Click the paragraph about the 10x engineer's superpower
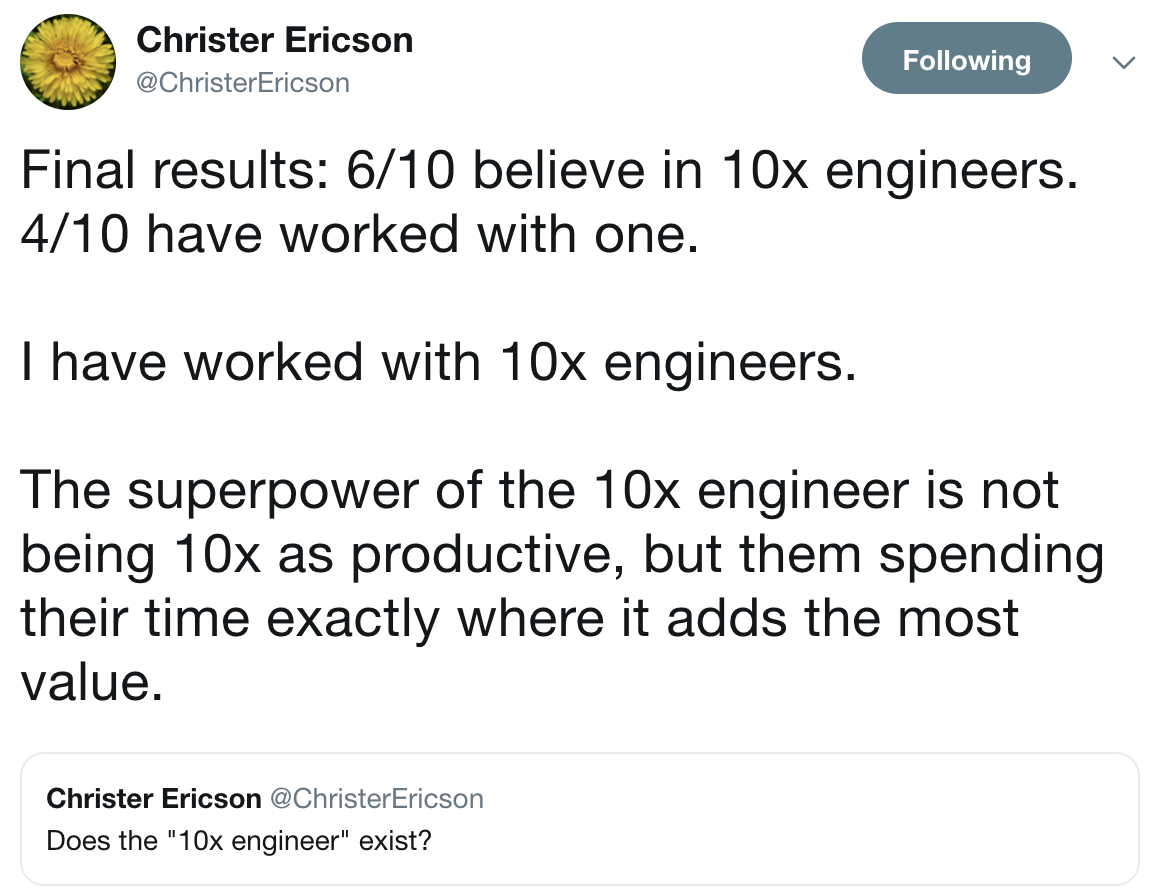Image resolution: width=1164 pixels, height=896 pixels. (x=560, y=554)
